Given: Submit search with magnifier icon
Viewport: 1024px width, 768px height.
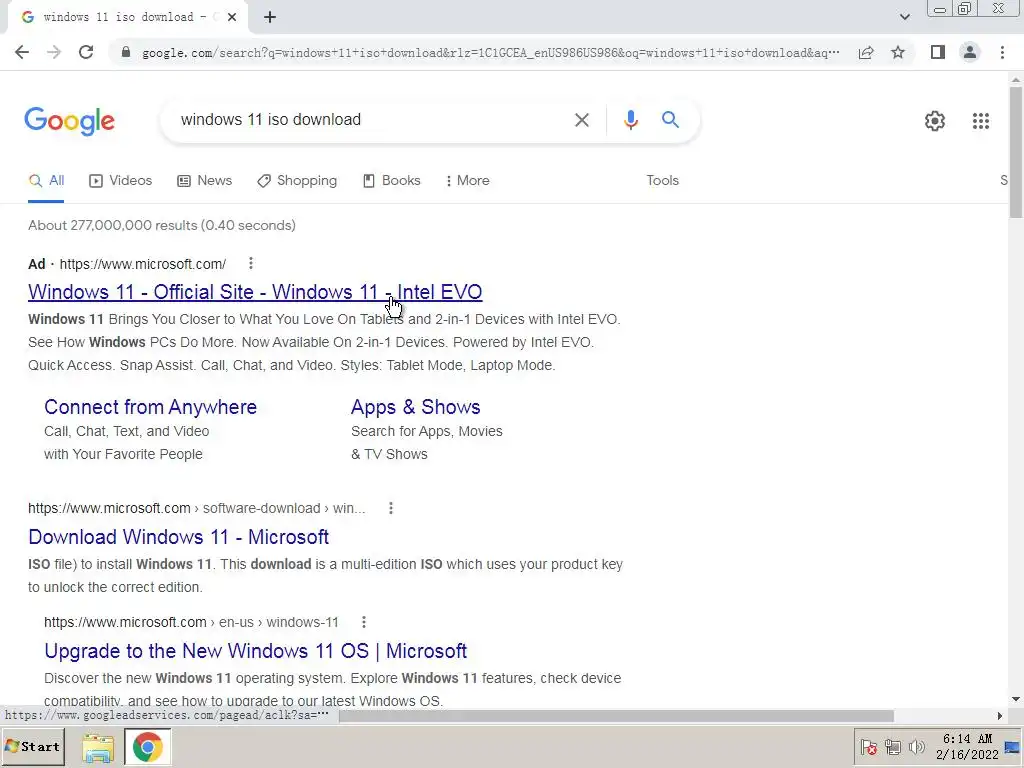Looking at the screenshot, I should [x=670, y=120].
